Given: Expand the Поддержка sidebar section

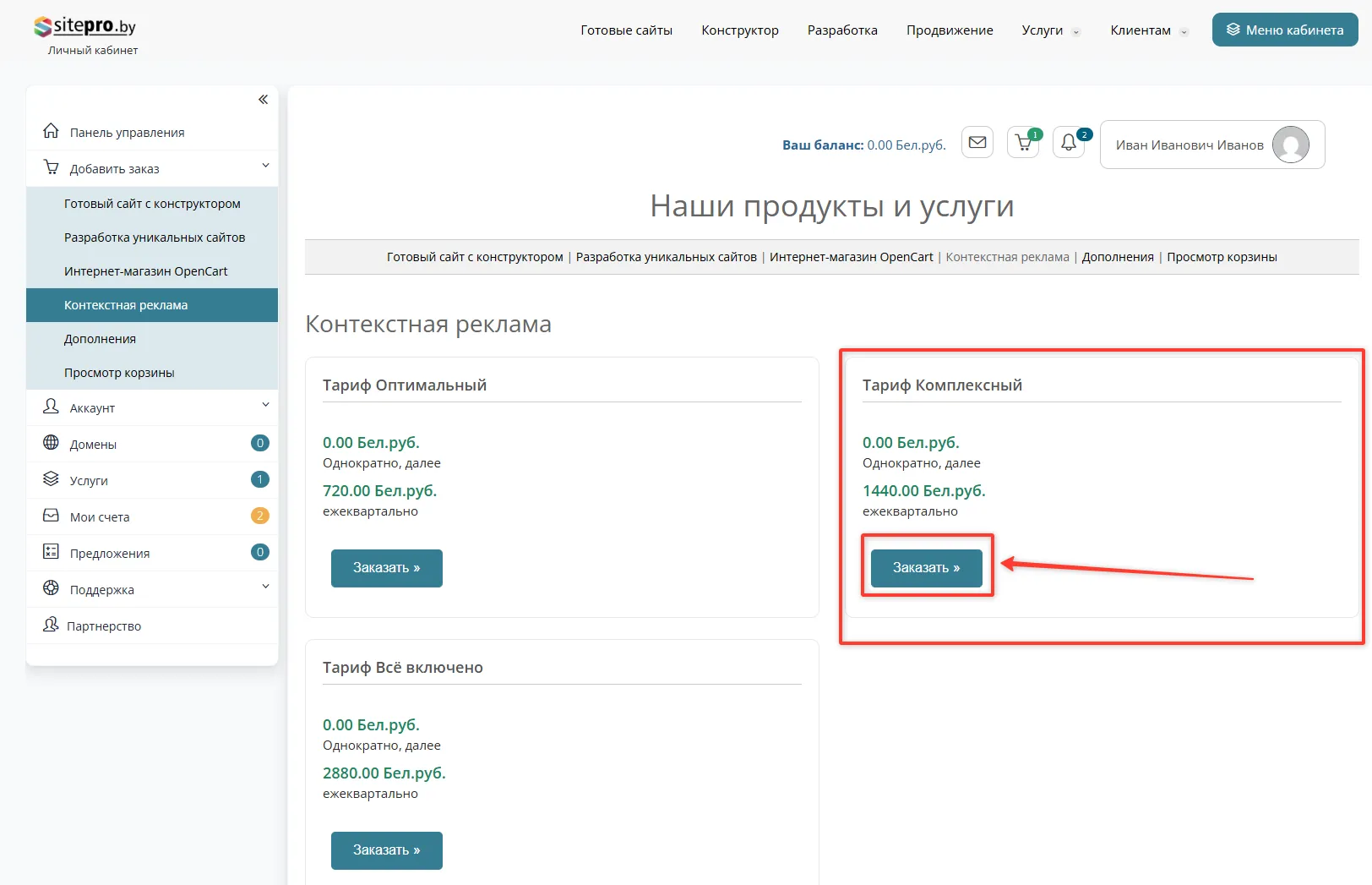Looking at the screenshot, I should click(101, 590).
